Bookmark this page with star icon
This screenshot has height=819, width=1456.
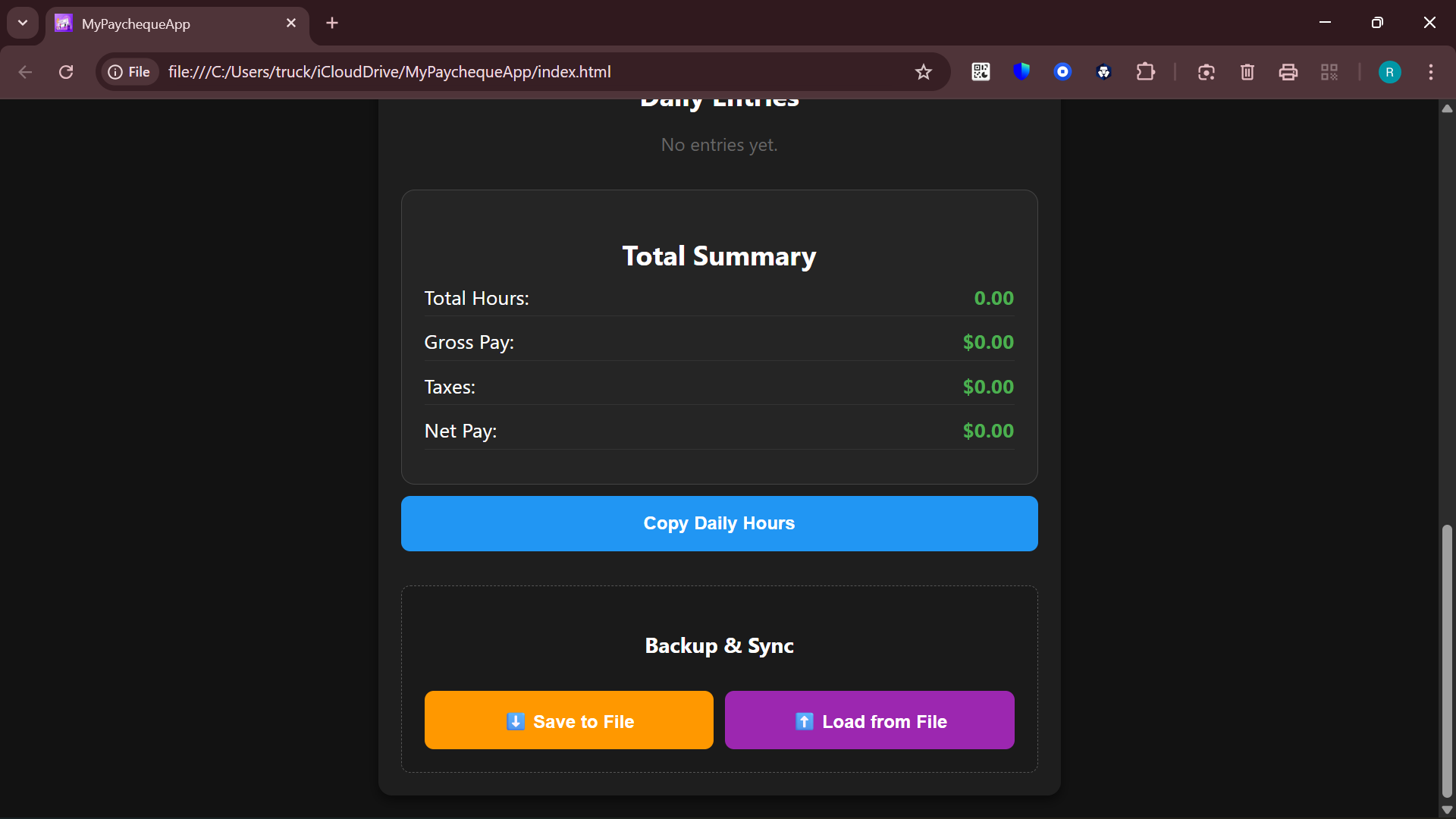[923, 72]
